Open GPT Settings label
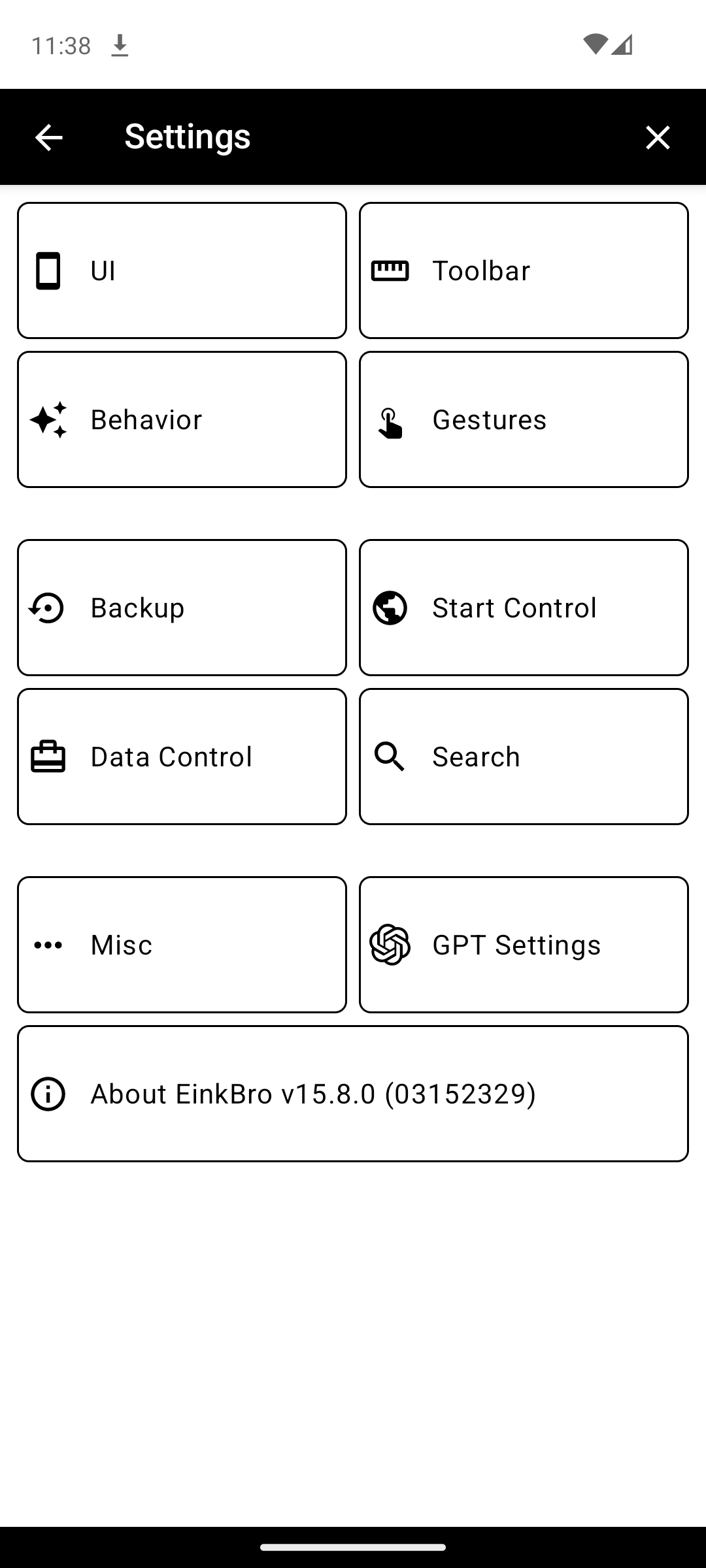 pos(516,945)
